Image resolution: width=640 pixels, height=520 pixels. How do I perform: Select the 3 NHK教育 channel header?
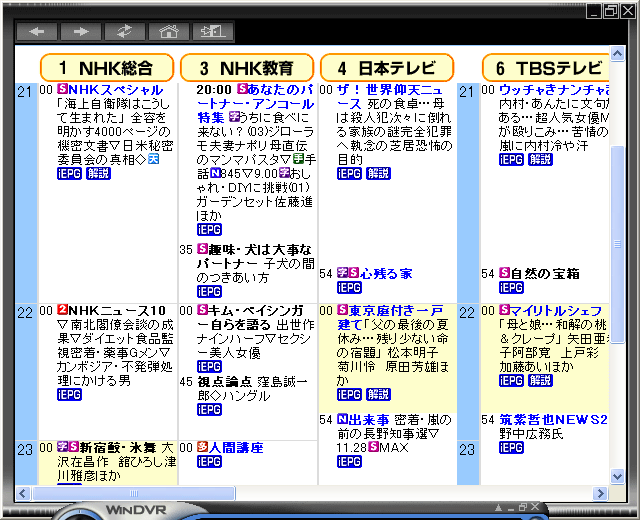tap(247, 68)
